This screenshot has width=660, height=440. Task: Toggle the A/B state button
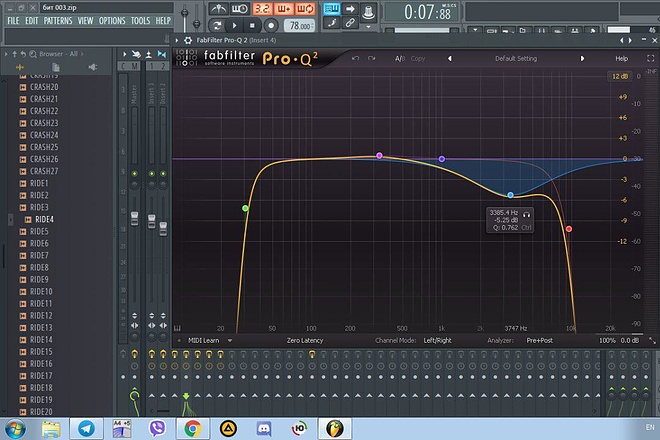pos(399,59)
